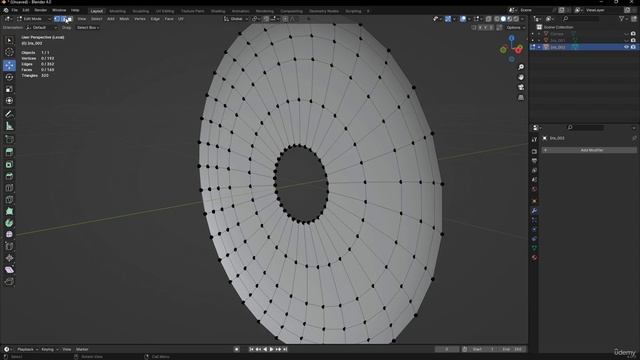Activate the Transform tool

[9, 101]
